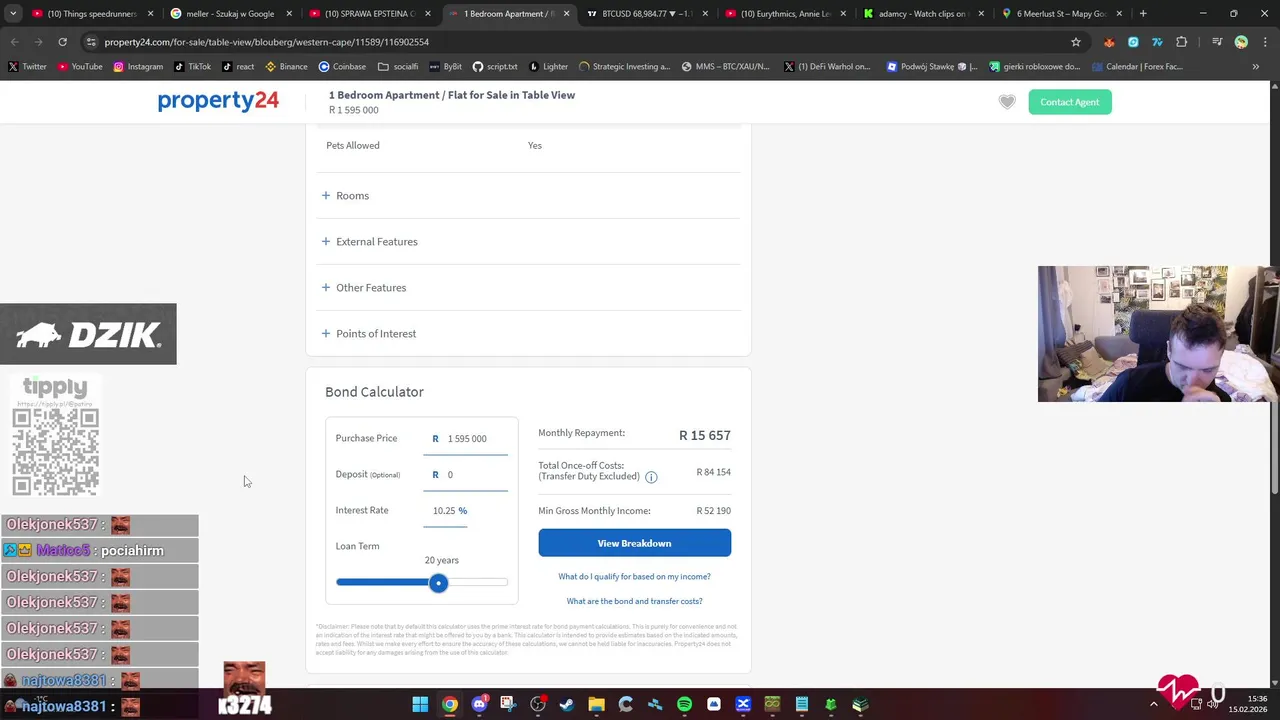Screen dimensions: 1280x720
Task: Click the browser address bar URL
Action: pos(267,42)
